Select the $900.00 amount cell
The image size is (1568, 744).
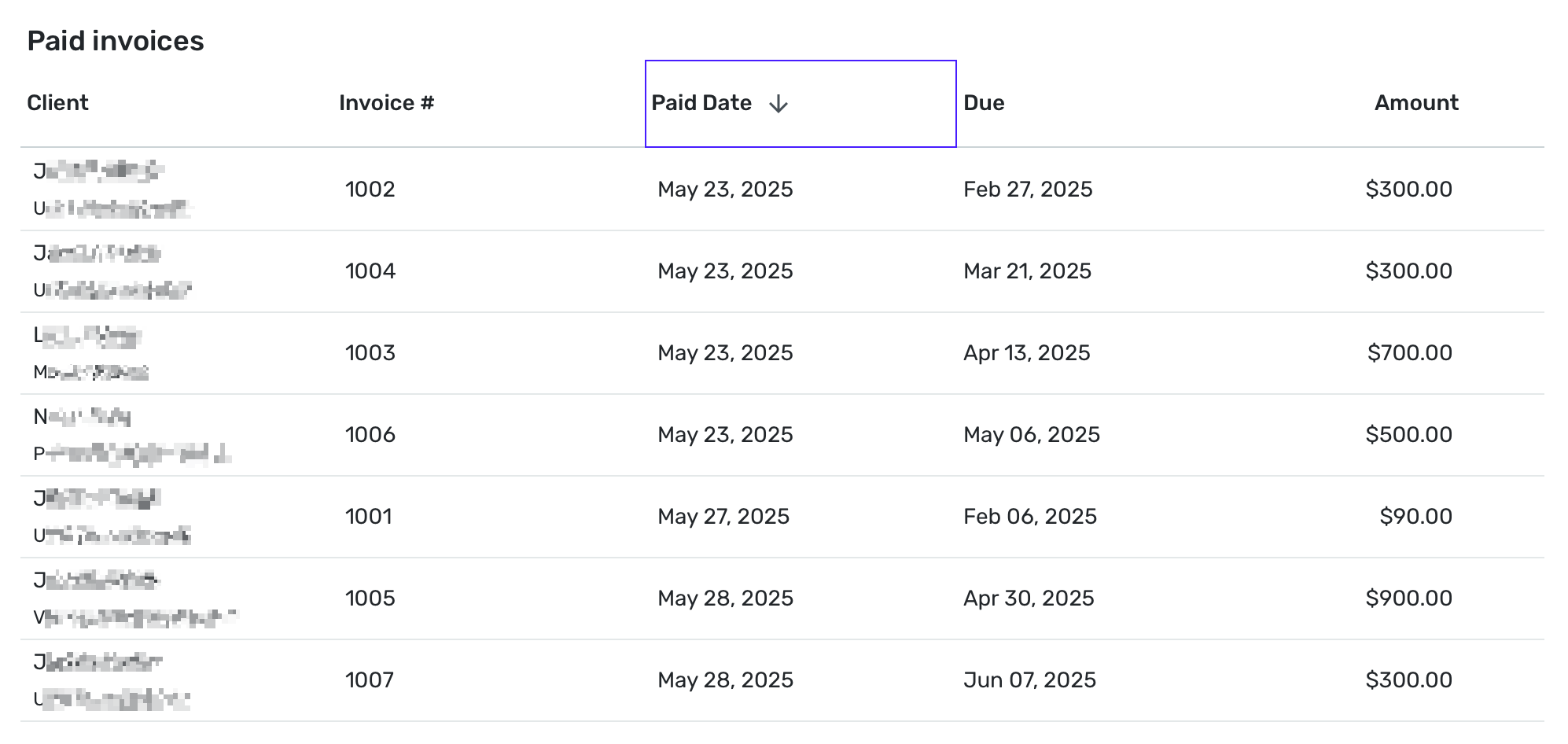click(x=1408, y=599)
